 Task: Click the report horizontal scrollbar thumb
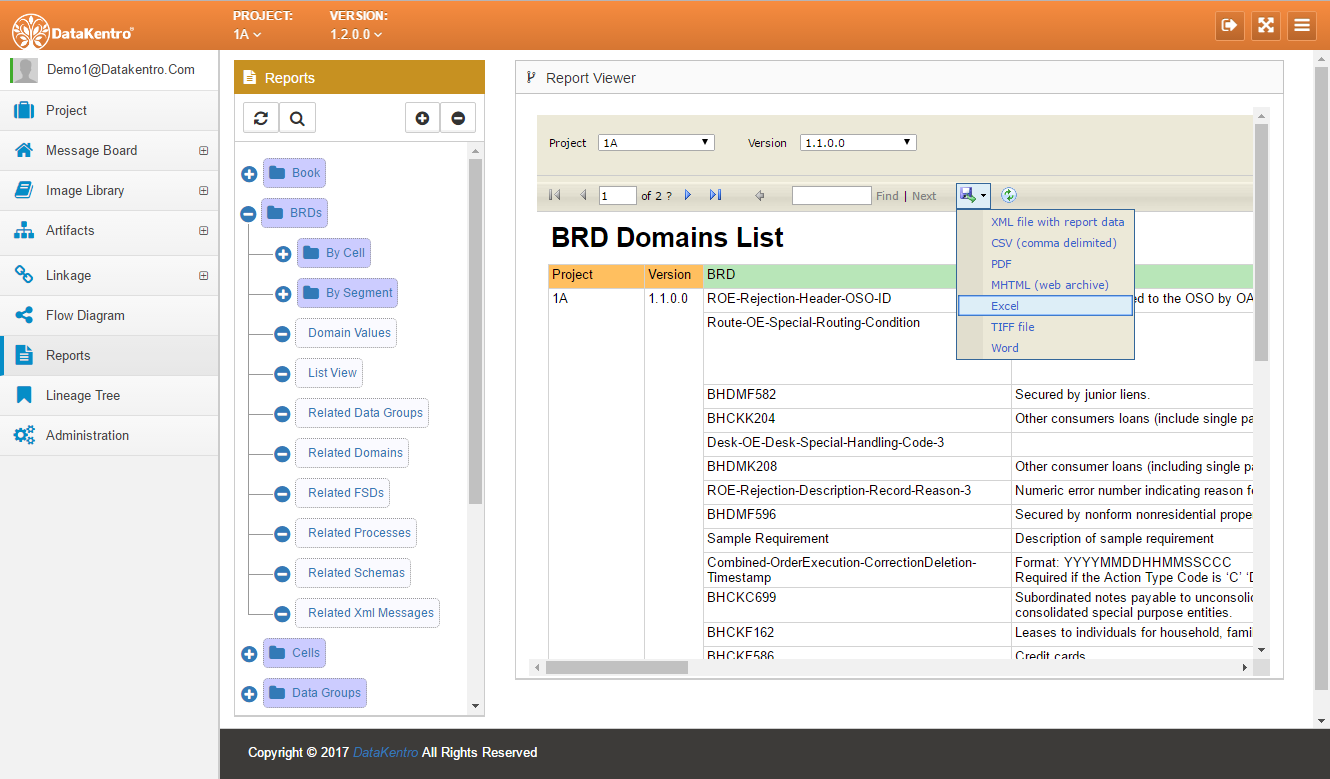[617, 667]
